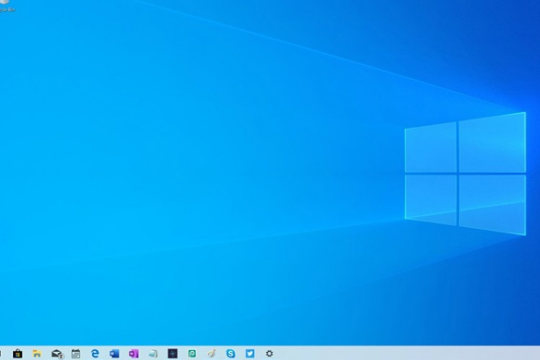Open Settings gear icon in taskbar
The image size is (540, 360).
pos(269,353)
